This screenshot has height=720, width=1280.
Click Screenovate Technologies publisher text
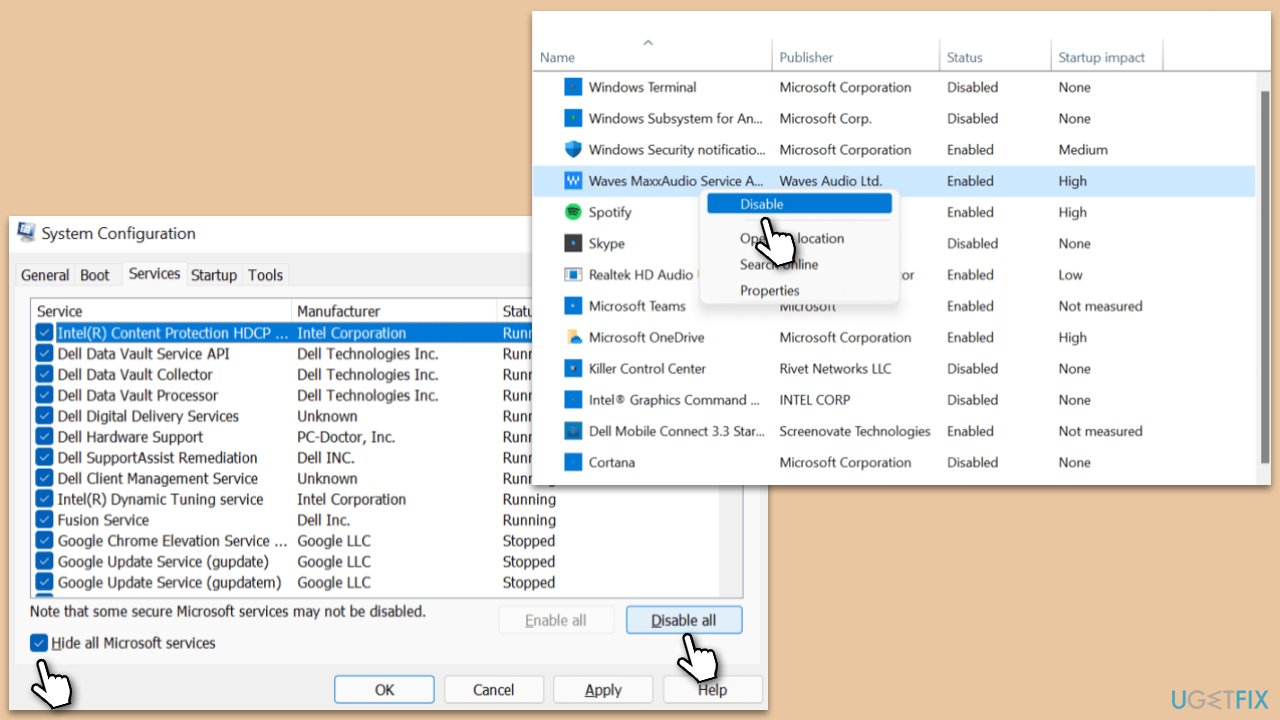[x=855, y=431]
